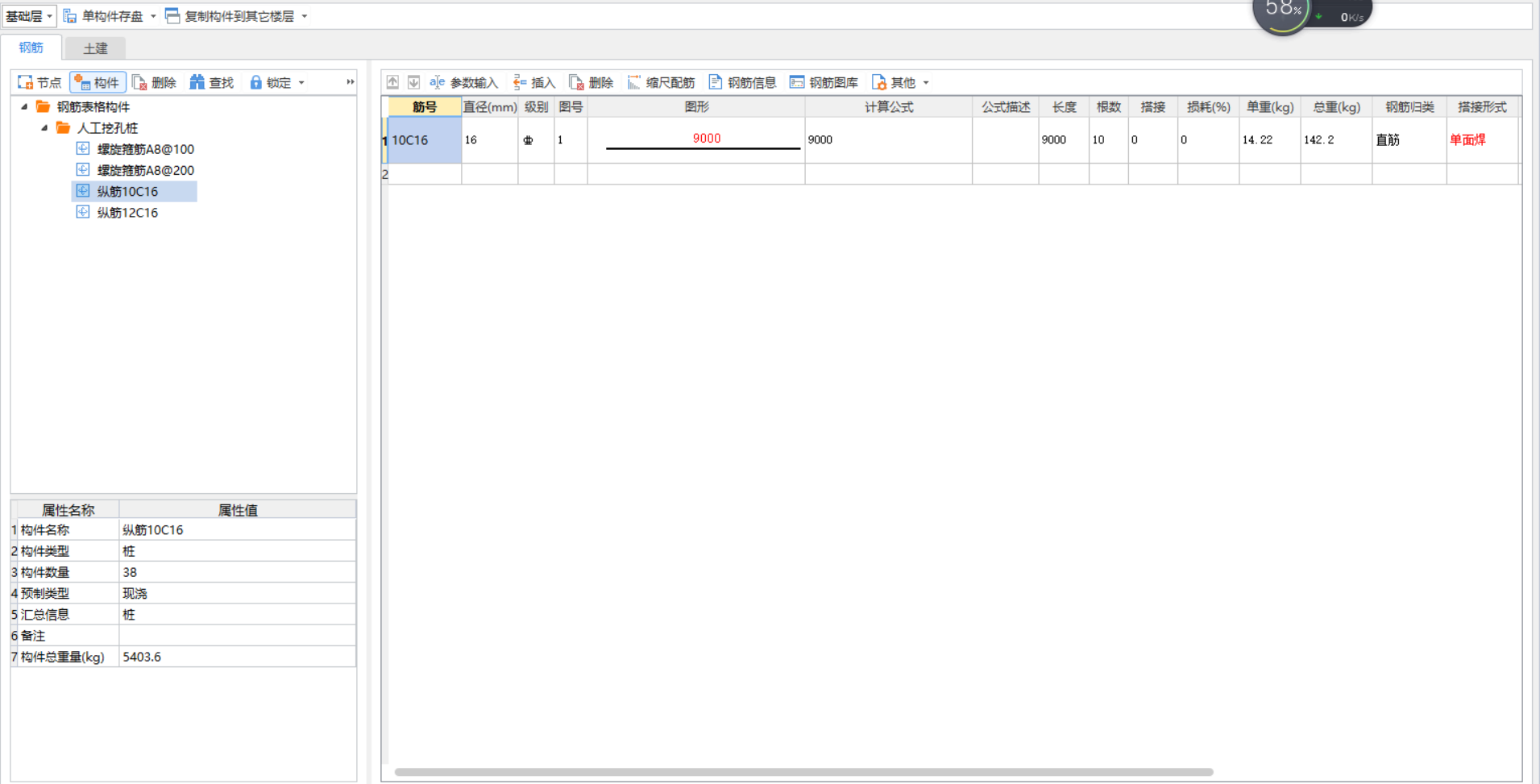This screenshot has width=1540, height=784.
Task: Select the 人工挖孔桩 folder
Action: (107, 128)
